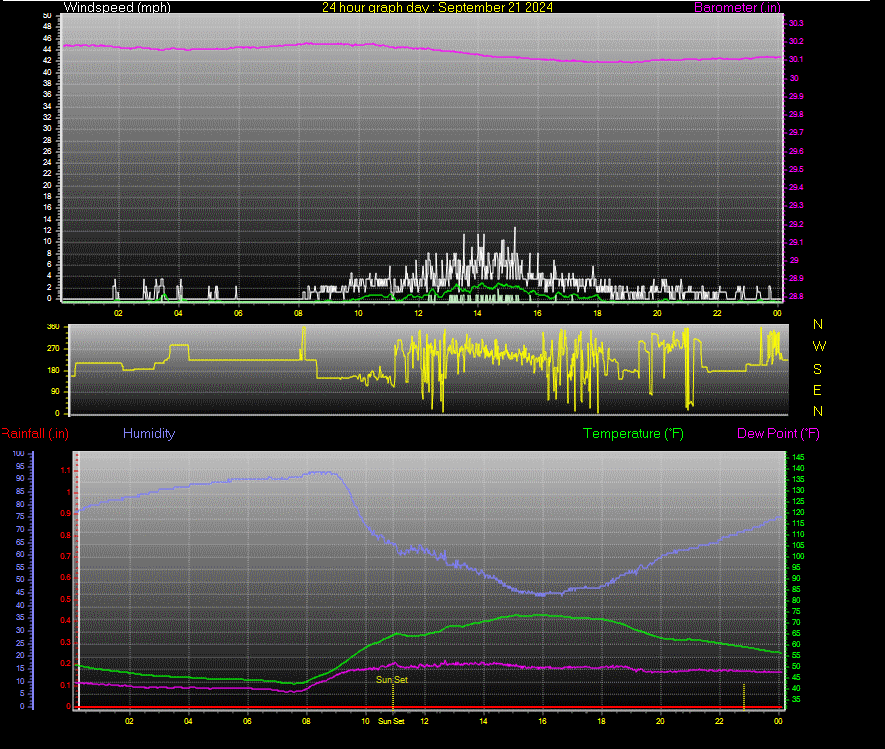The image size is (885, 749).
Task: Click the '48' windspeed scale value
Action: click(x=47, y=27)
